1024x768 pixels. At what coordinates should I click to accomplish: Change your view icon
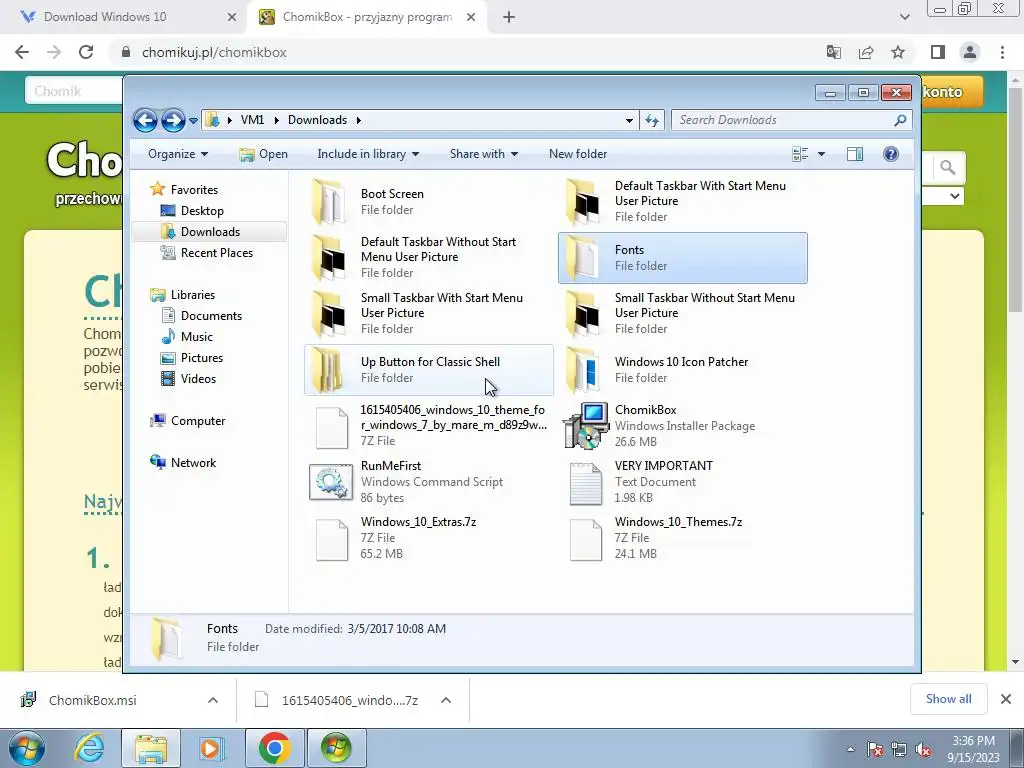pos(800,154)
